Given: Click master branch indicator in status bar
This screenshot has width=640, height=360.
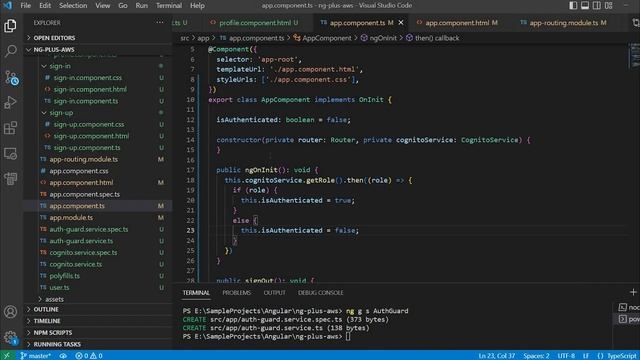Looking at the screenshot, I should [36, 356].
